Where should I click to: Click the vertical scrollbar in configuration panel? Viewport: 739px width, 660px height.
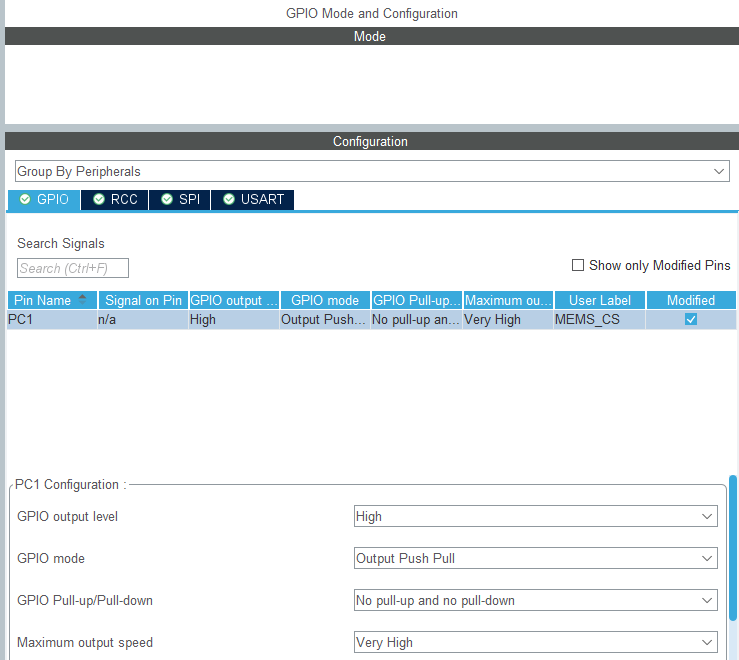[732, 548]
